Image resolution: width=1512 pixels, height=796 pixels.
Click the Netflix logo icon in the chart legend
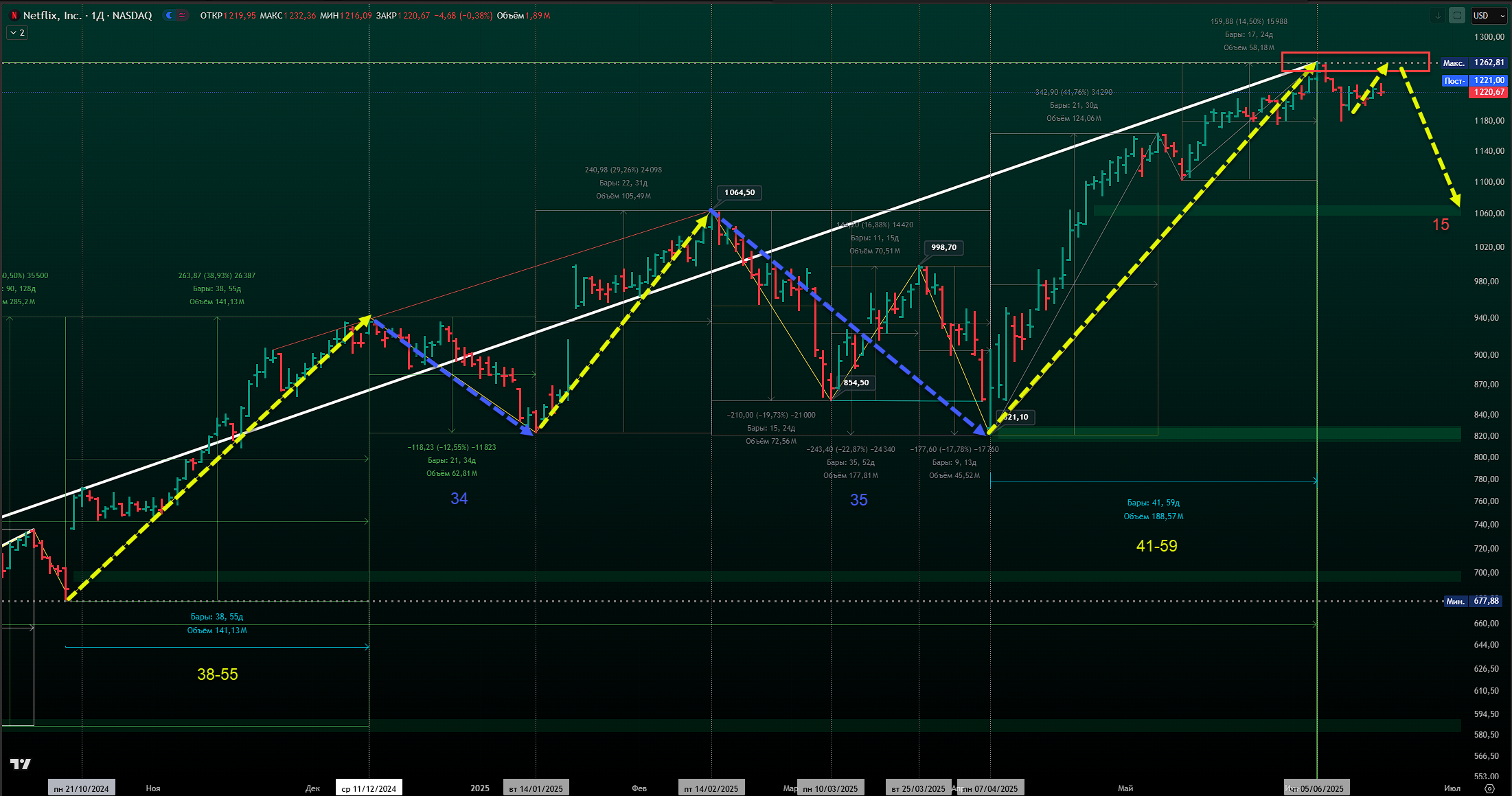point(14,15)
